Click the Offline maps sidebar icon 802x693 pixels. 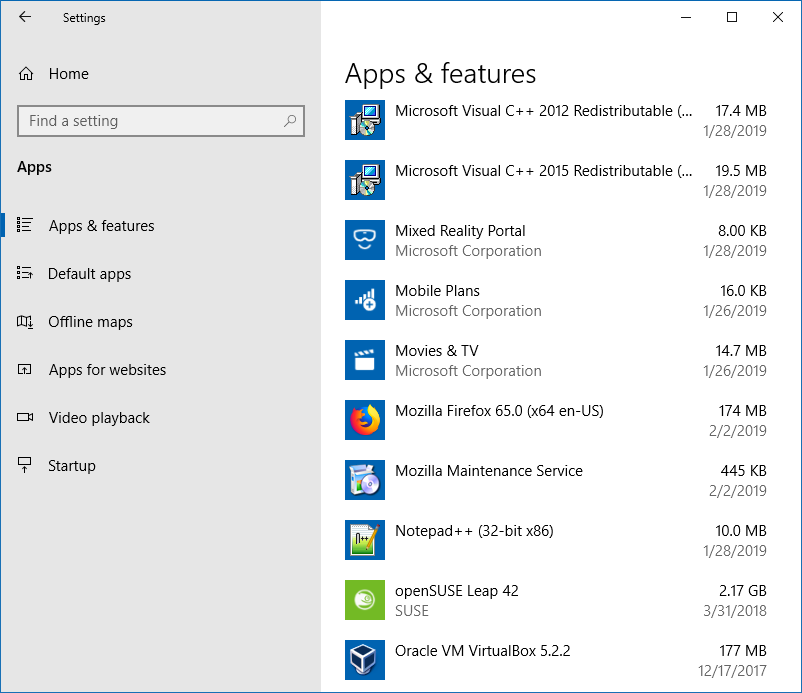pyautogui.click(x=25, y=321)
